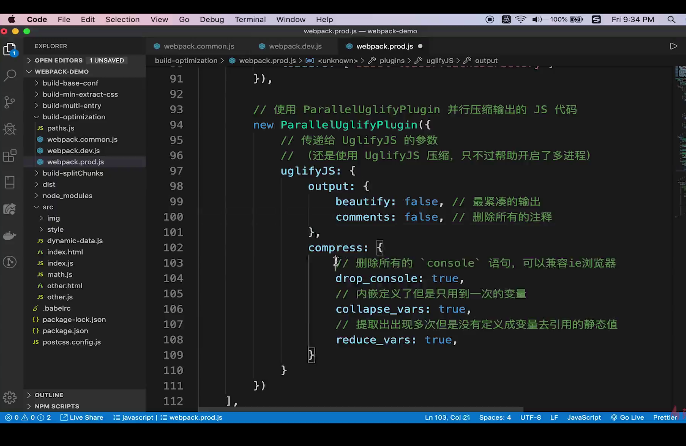Change the UTF-8 encoding setting
The width and height of the screenshot is (686, 446).
(531, 418)
